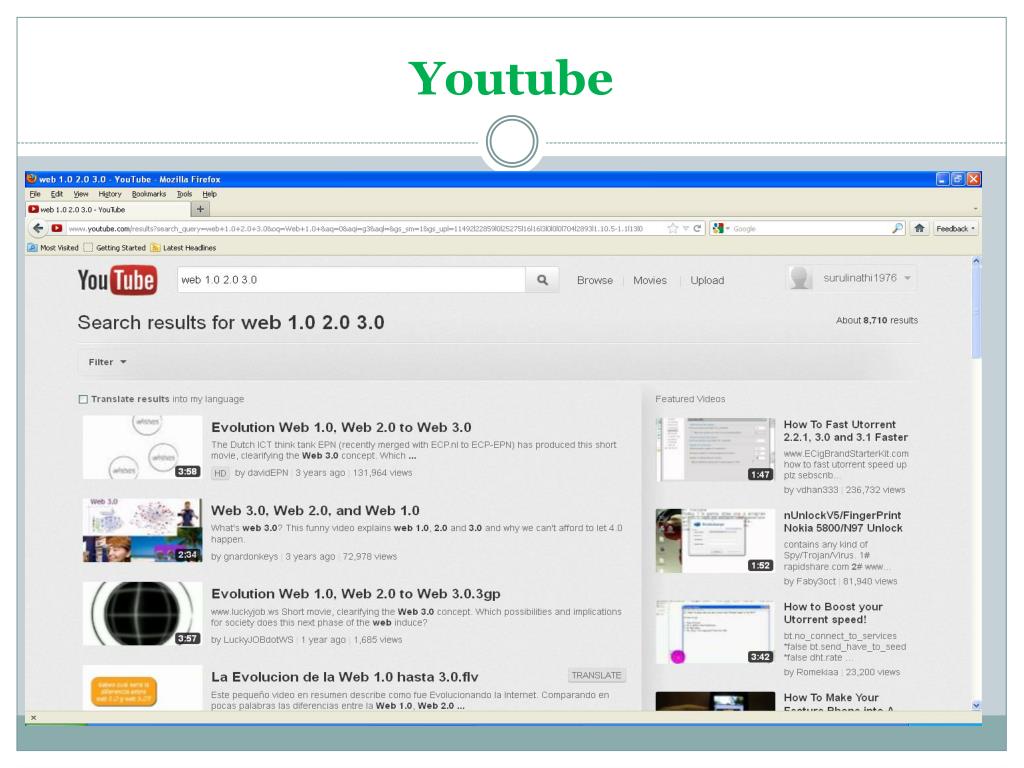Click into the YouTube search input field
The image size is (1024, 768).
pyautogui.click(x=350, y=280)
